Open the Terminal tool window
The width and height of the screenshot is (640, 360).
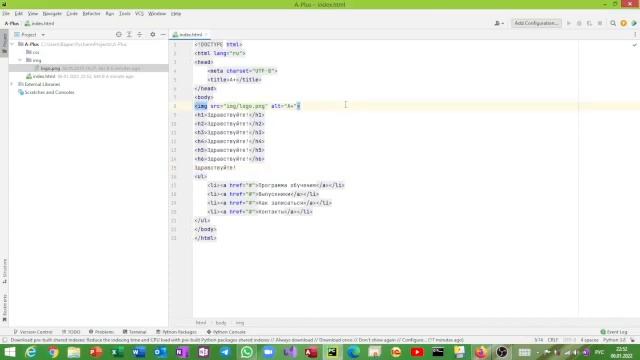(134, 332)
